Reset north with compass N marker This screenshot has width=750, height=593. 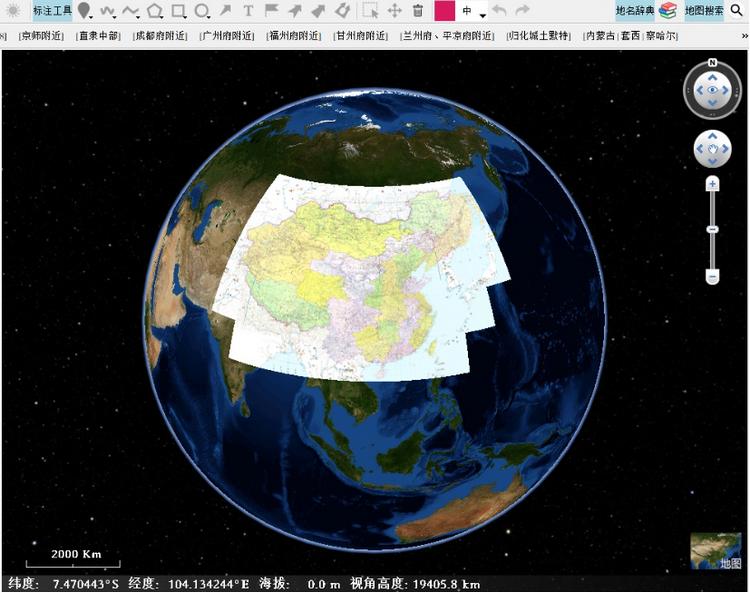click(712, 62)
